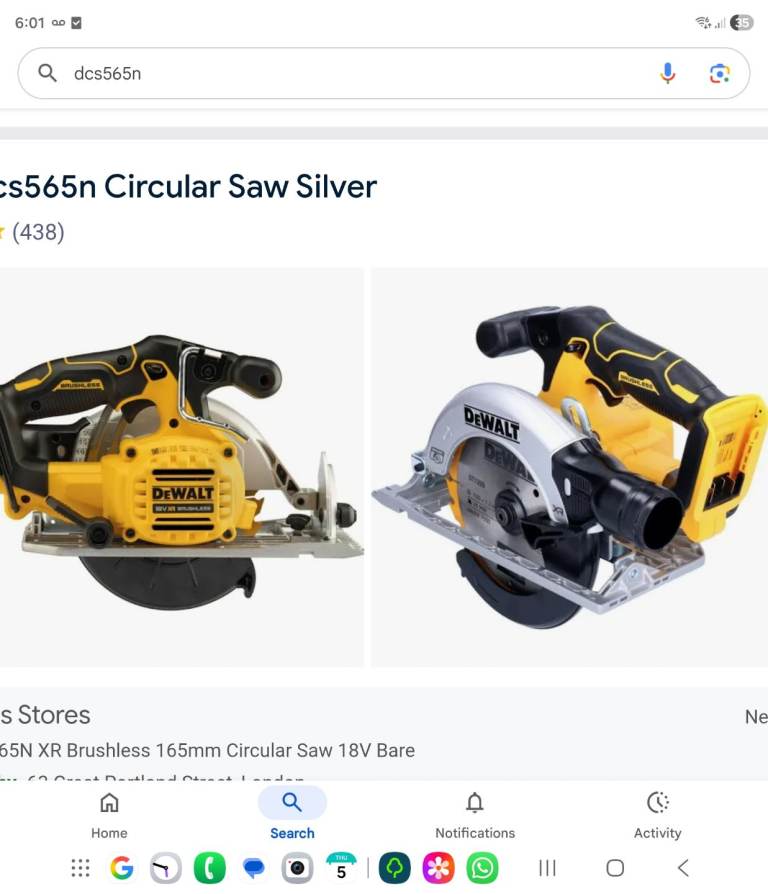The image size is (768, 894).
Task: Select the Search tab
Action: point(292,815)
